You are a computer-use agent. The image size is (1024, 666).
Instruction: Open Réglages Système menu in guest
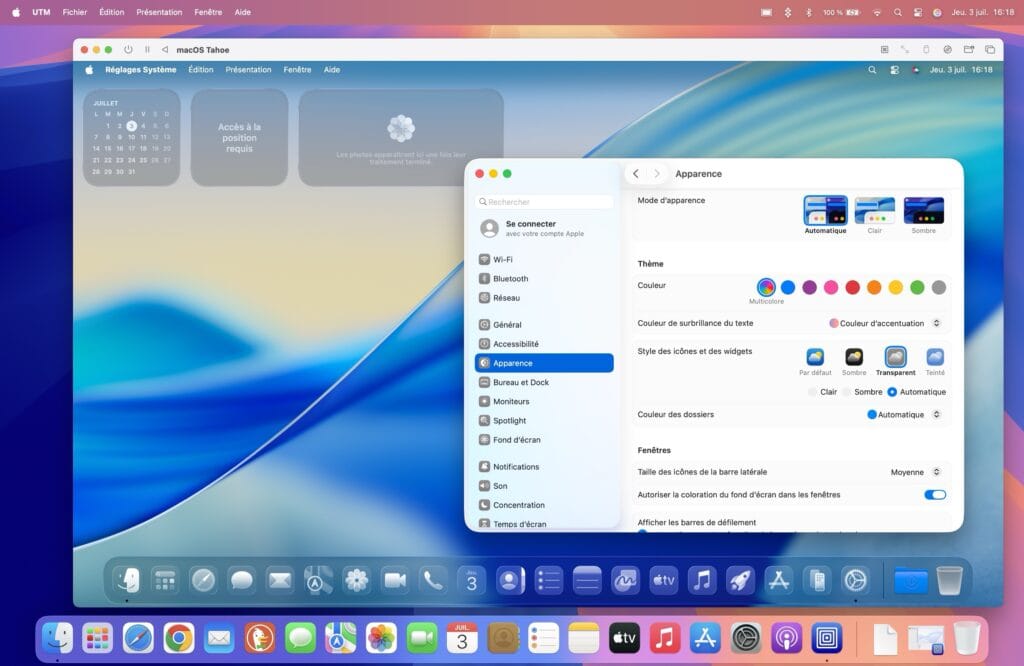(140, 70)
